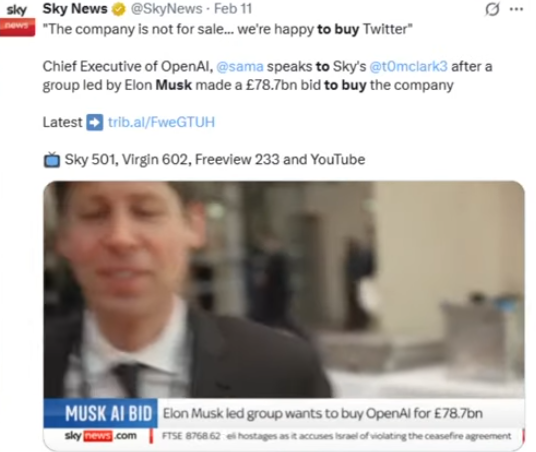
Task: Open the @sama mention
Action: 240,66
